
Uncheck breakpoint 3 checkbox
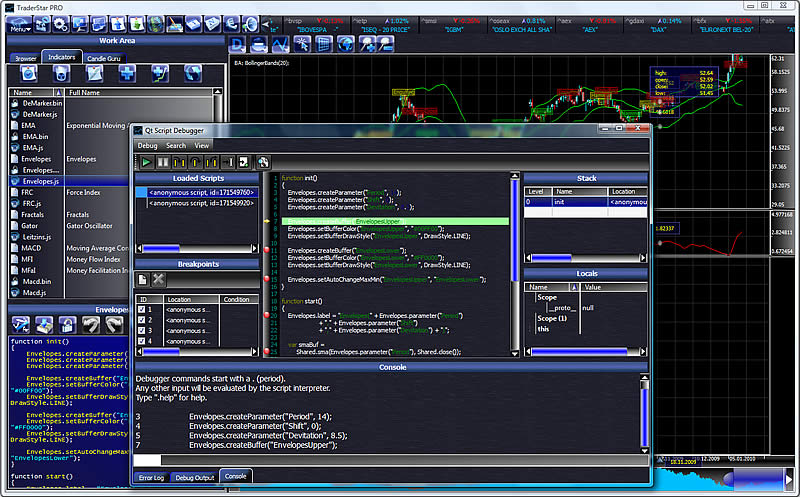142,331
